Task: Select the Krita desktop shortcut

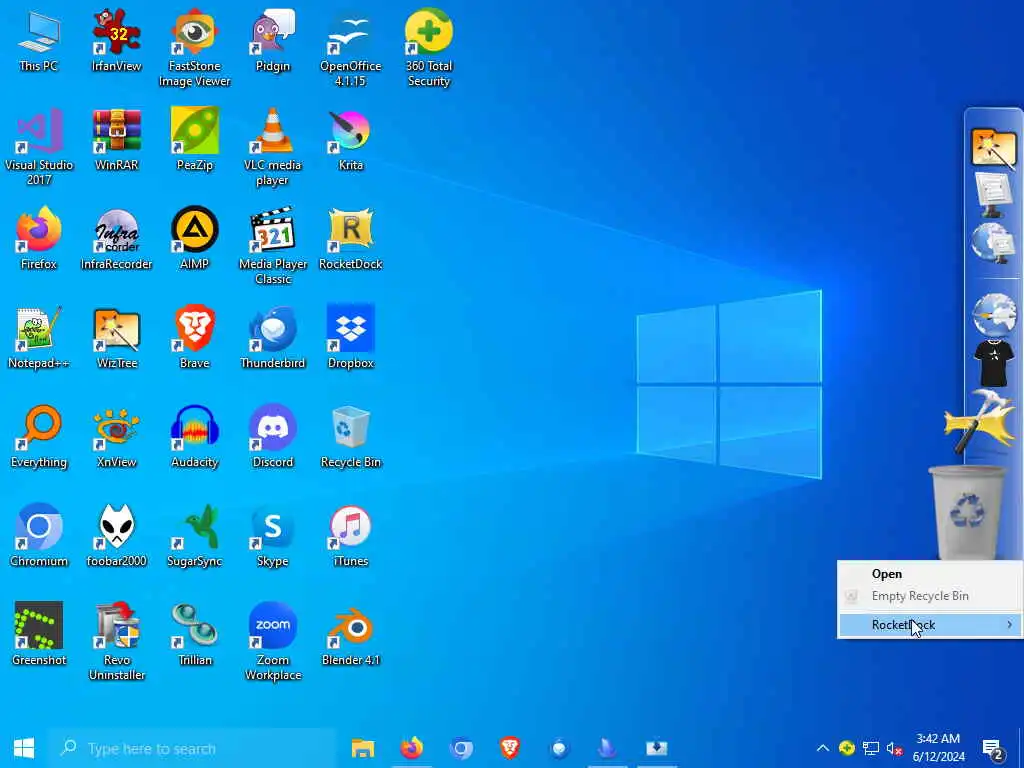Action: click(x=351, y=140)
